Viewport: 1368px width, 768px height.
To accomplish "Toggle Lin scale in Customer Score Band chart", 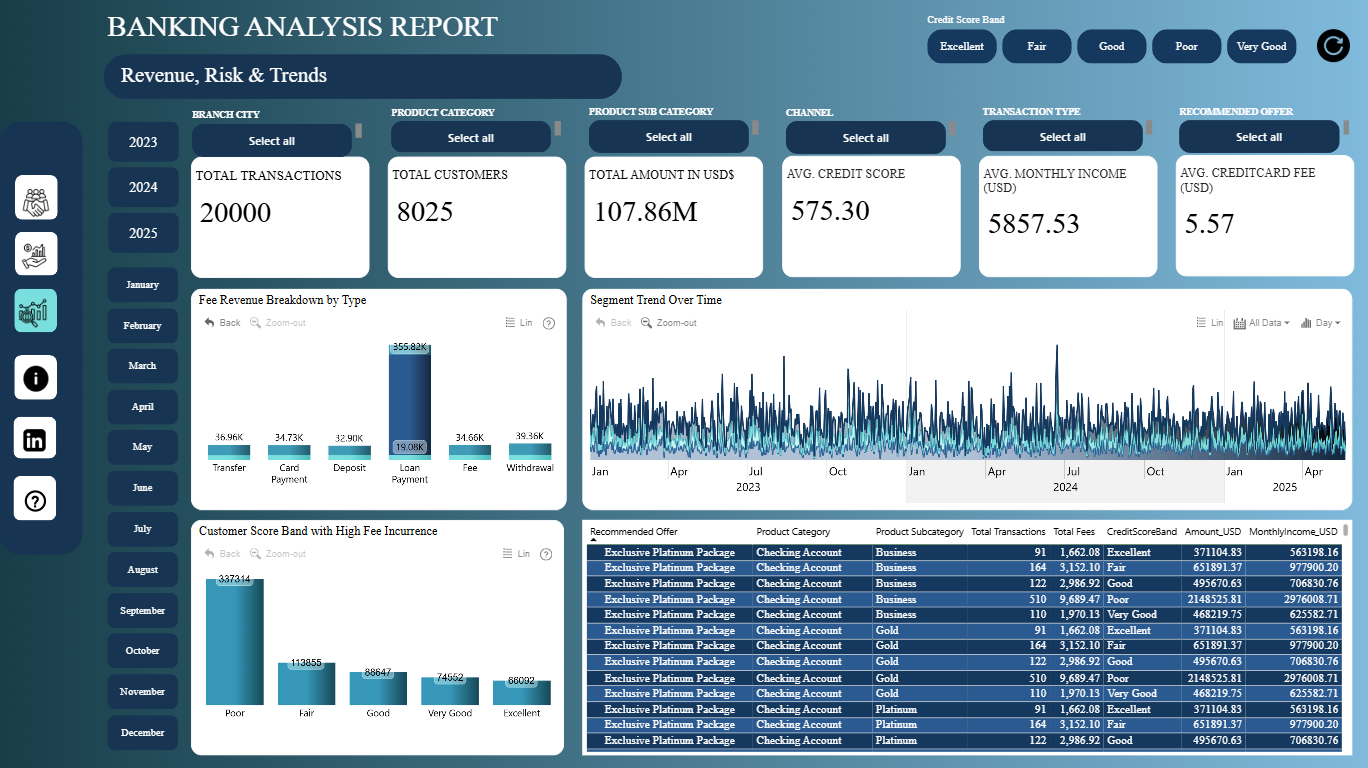I will (519, 554).
